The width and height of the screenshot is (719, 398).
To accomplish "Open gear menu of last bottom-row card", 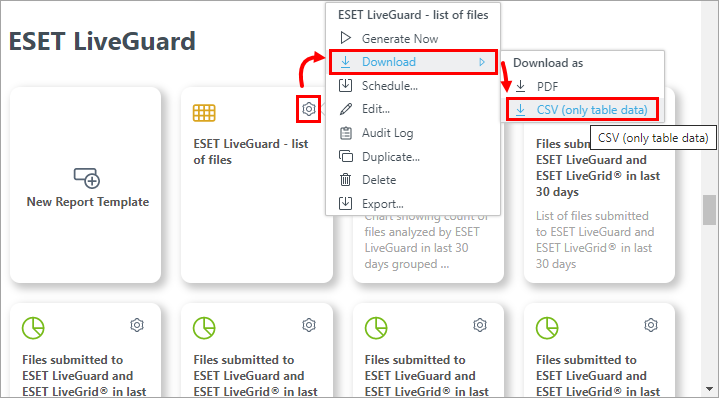I will click(651, 325).
